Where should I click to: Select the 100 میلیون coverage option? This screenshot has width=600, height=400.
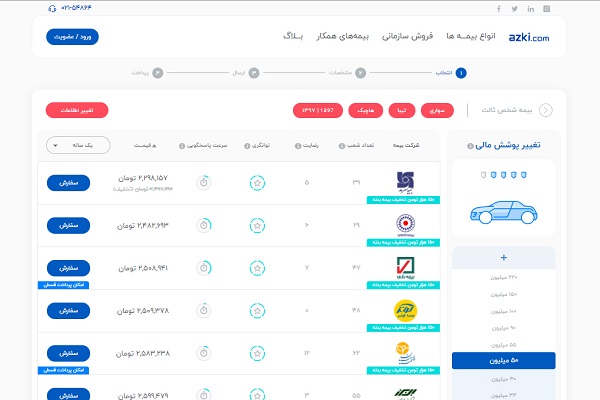(504, 312)
